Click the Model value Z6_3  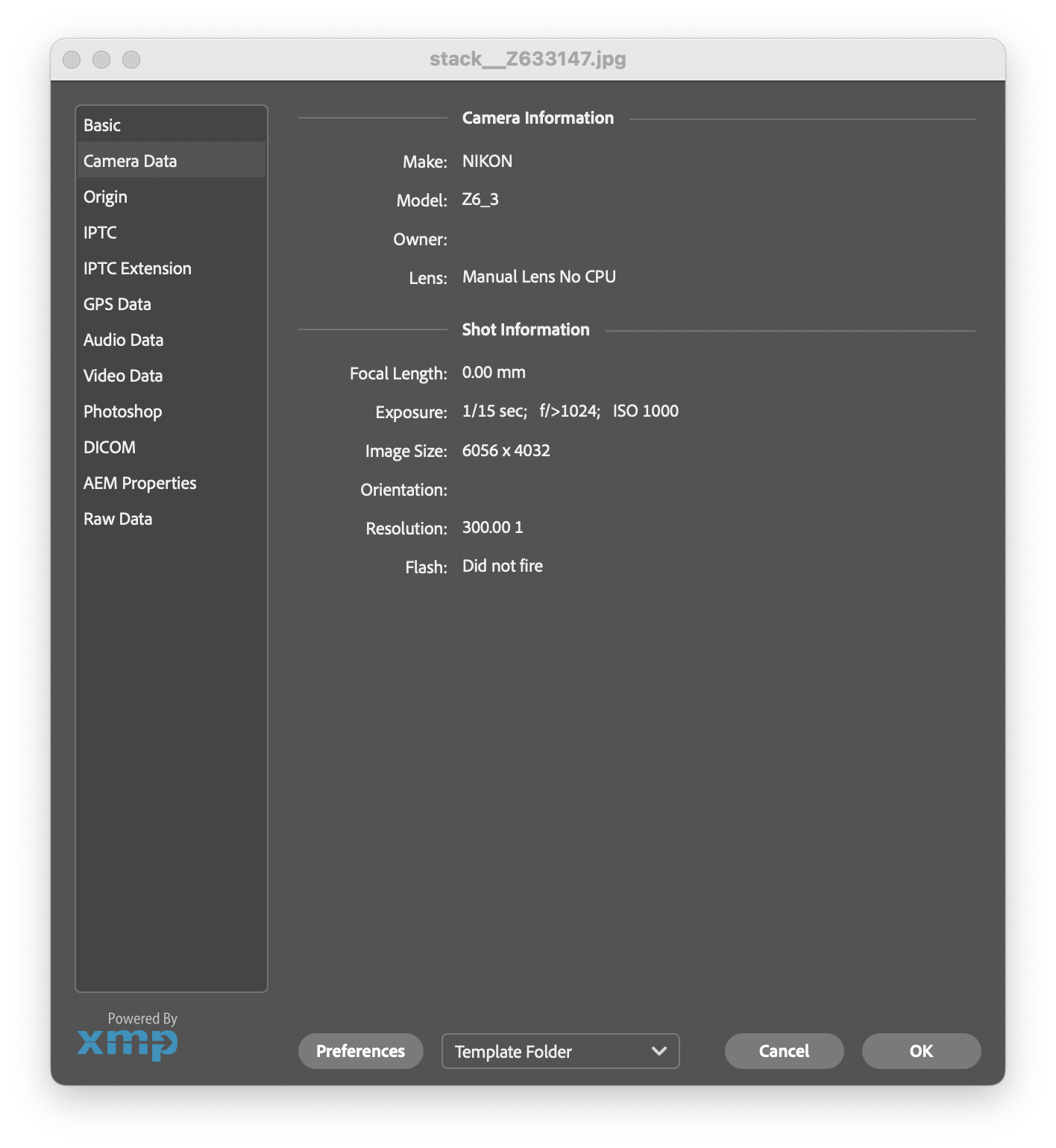click(480, 200)
